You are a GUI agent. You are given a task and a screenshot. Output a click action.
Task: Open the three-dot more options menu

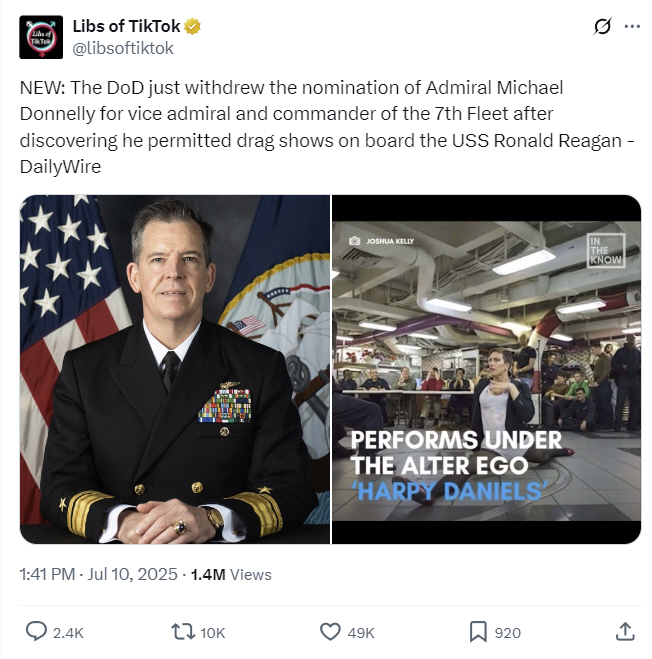tap(632, 26)
